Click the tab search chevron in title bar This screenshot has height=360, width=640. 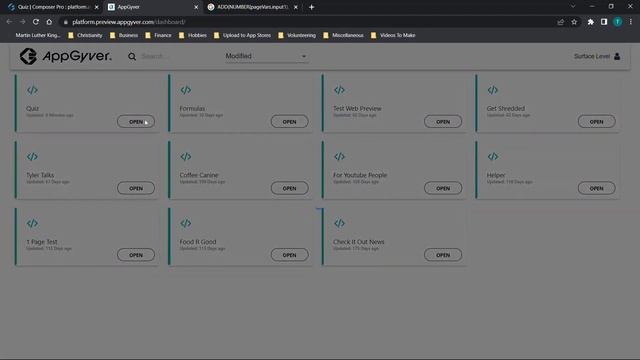[573, 7]
